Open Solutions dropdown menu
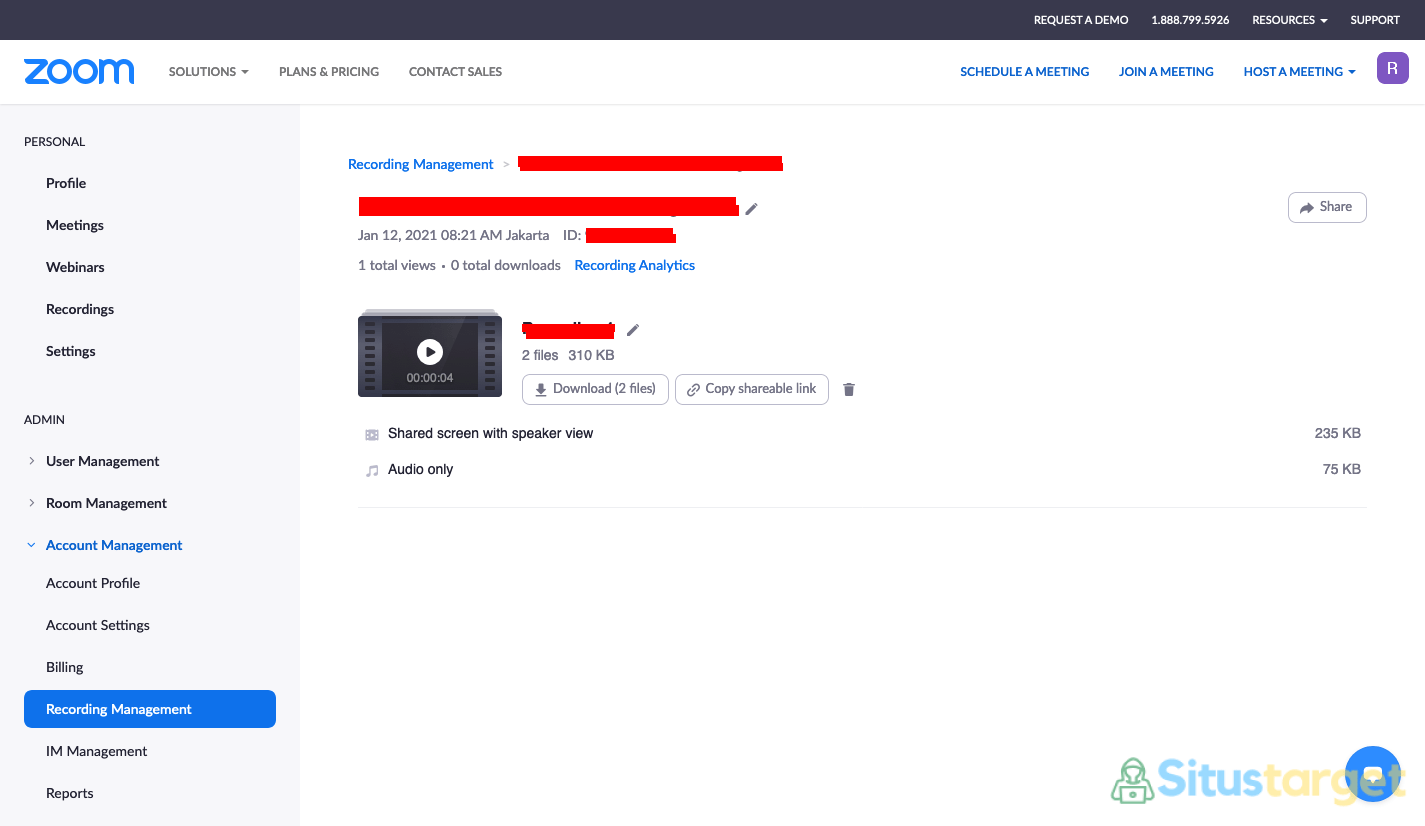Screen dimensions: 1425x826 (x=209, y=71)
